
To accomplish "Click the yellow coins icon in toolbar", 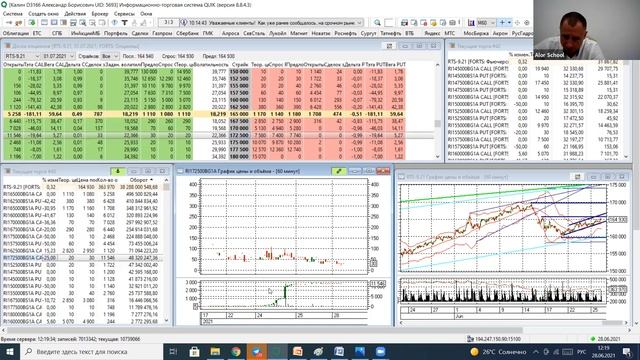I will pyautogui.click(x=433, y=23).
